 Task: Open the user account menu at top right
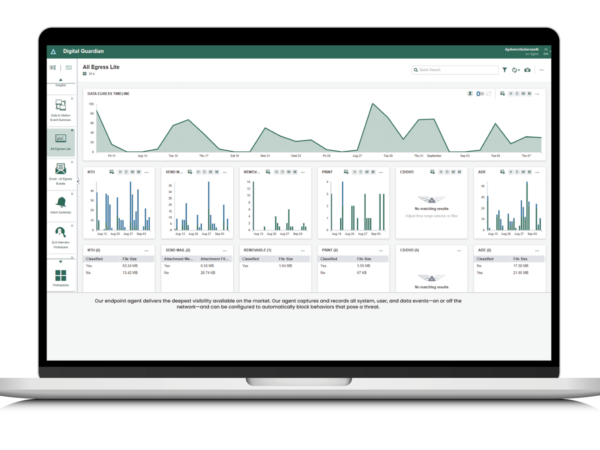pos(522,51)
